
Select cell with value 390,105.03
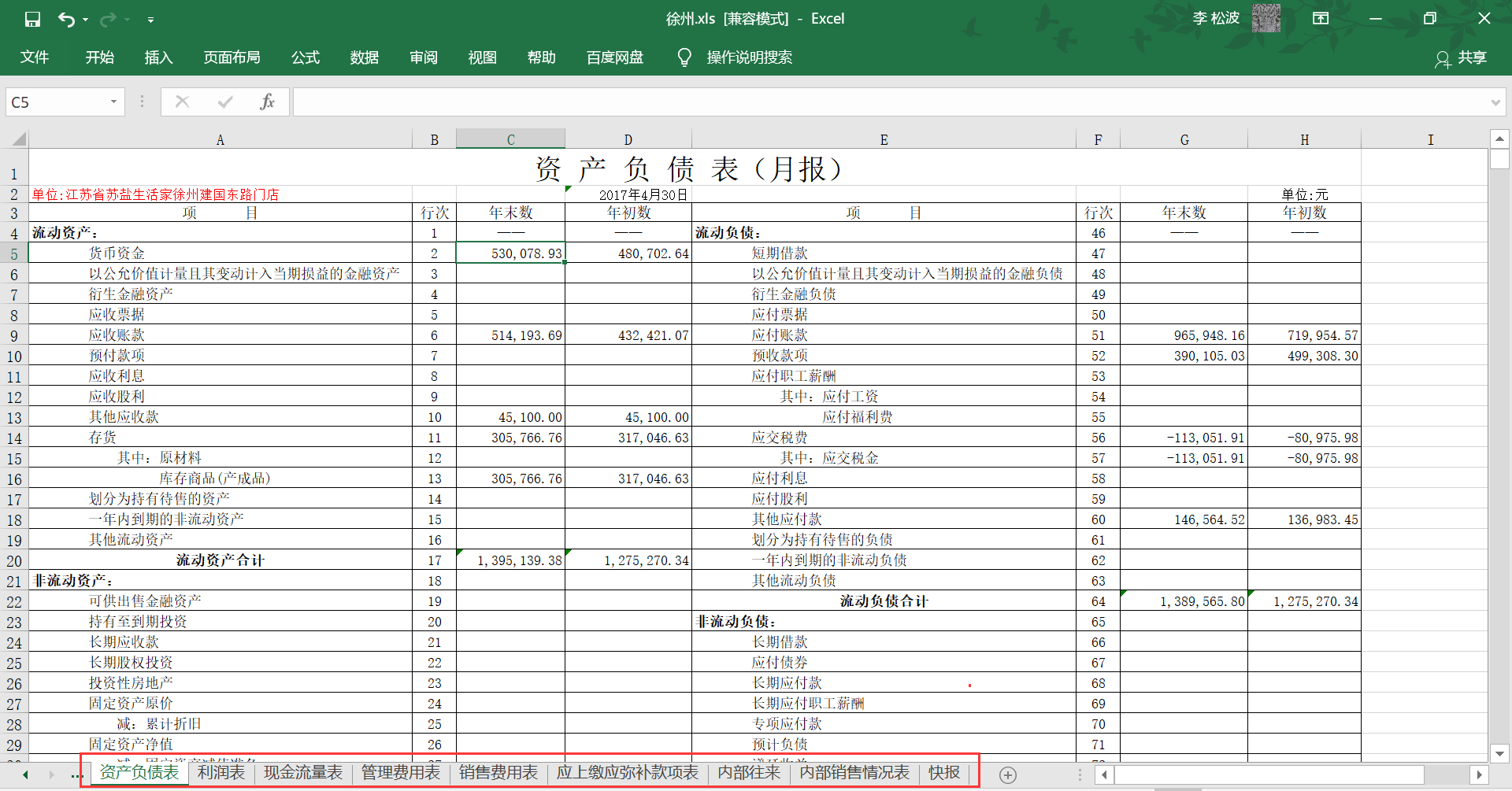[1184, 356]
